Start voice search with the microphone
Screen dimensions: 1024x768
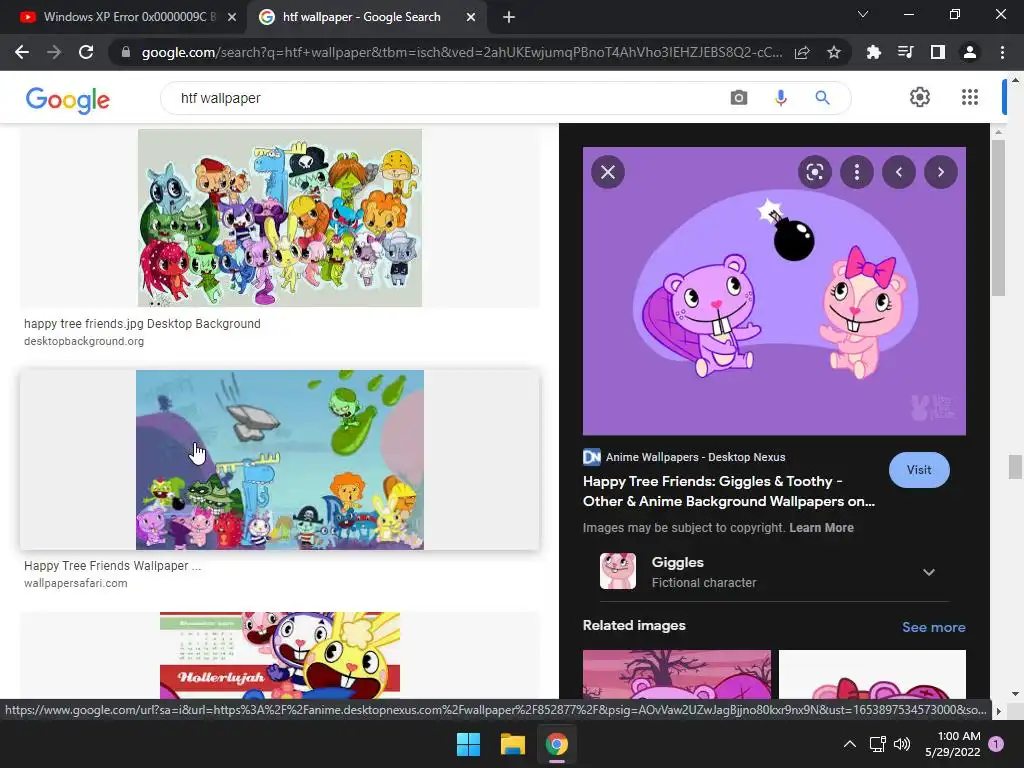coord(780,98)
